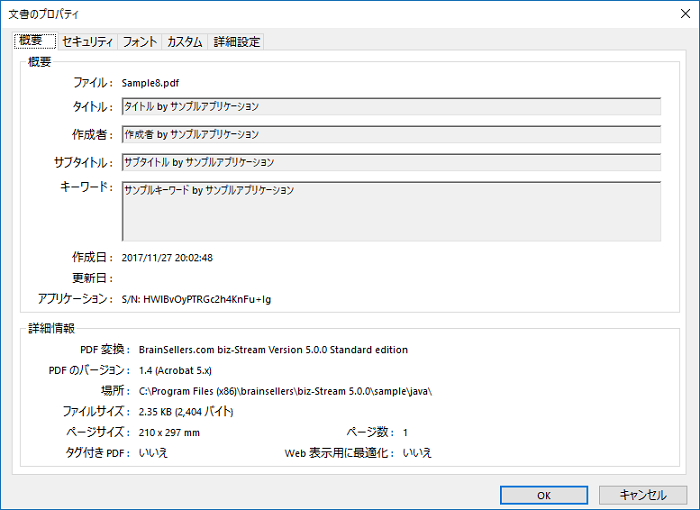Viewport: 700px width, 510px height.
Task: Click into the 作成者 field
Action: (391, 134)
